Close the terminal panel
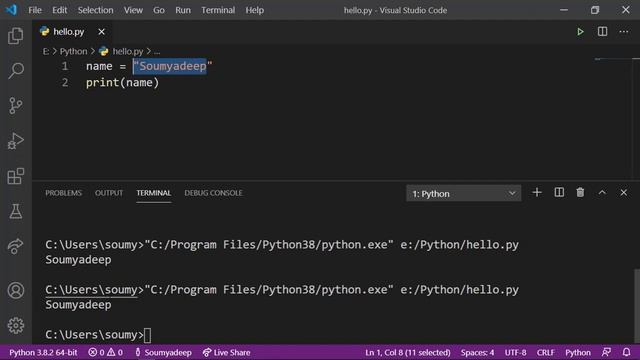 point(624,193)
